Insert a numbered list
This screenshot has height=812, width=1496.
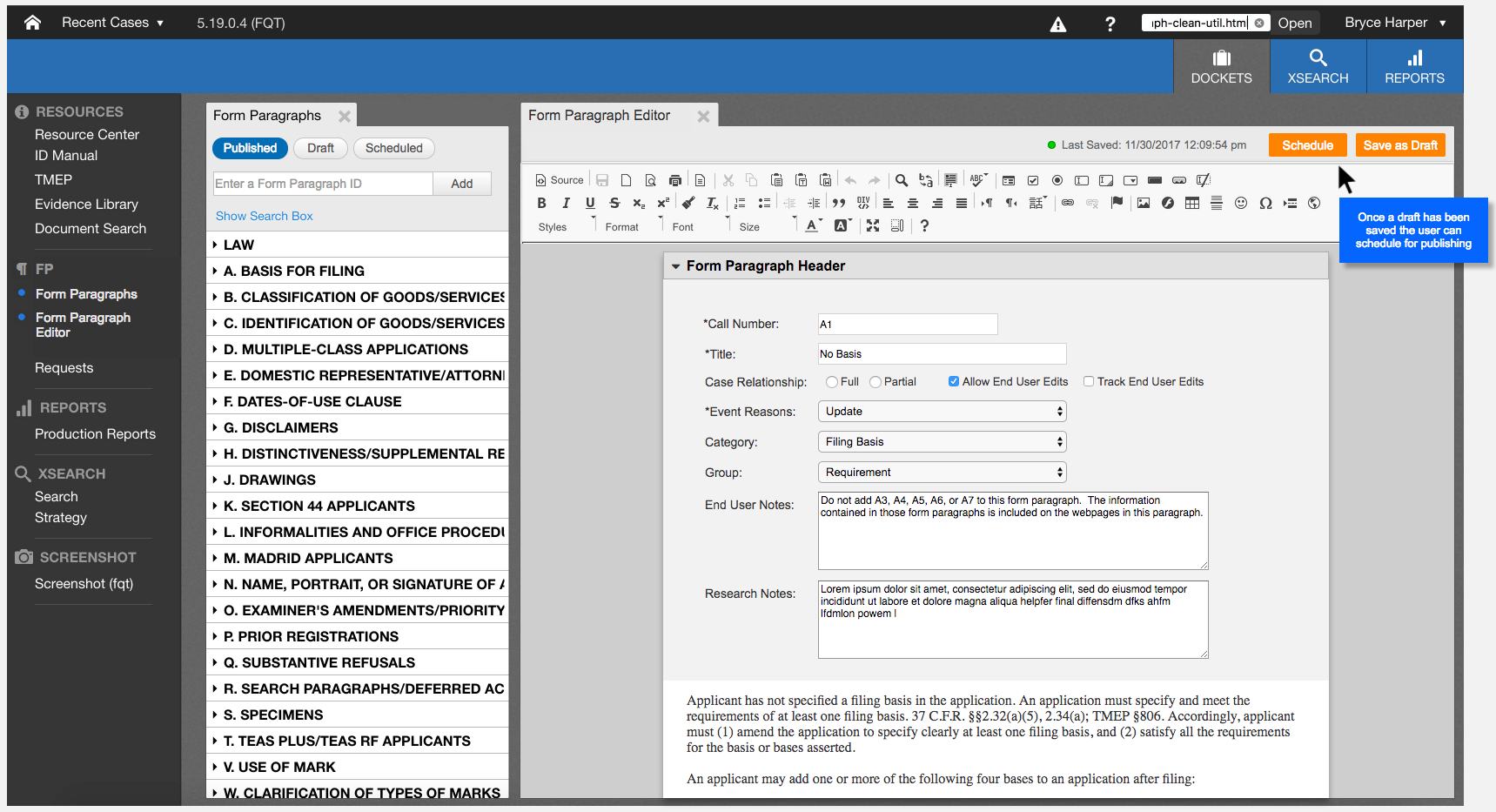point(740,203)
